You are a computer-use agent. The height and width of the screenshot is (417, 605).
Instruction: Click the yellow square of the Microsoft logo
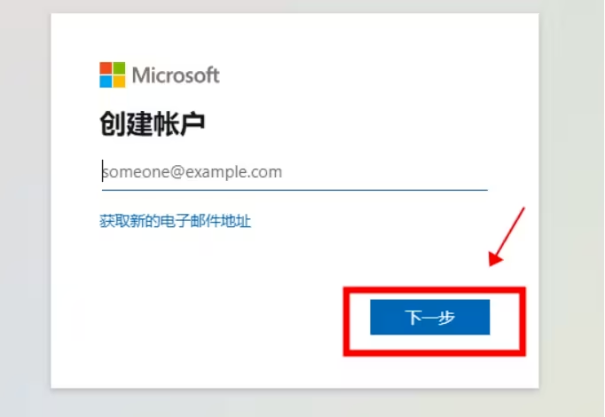pyautogui.click(x=119, y=82)
